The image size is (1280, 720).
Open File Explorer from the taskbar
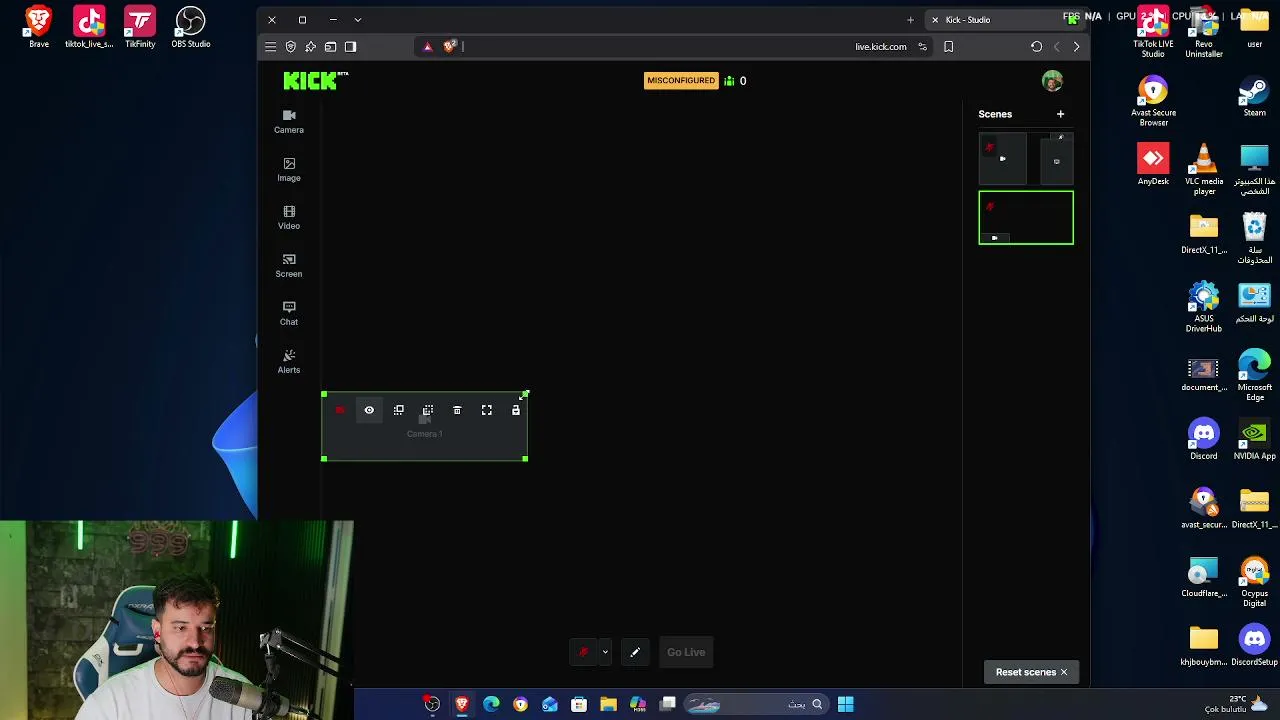608,704
